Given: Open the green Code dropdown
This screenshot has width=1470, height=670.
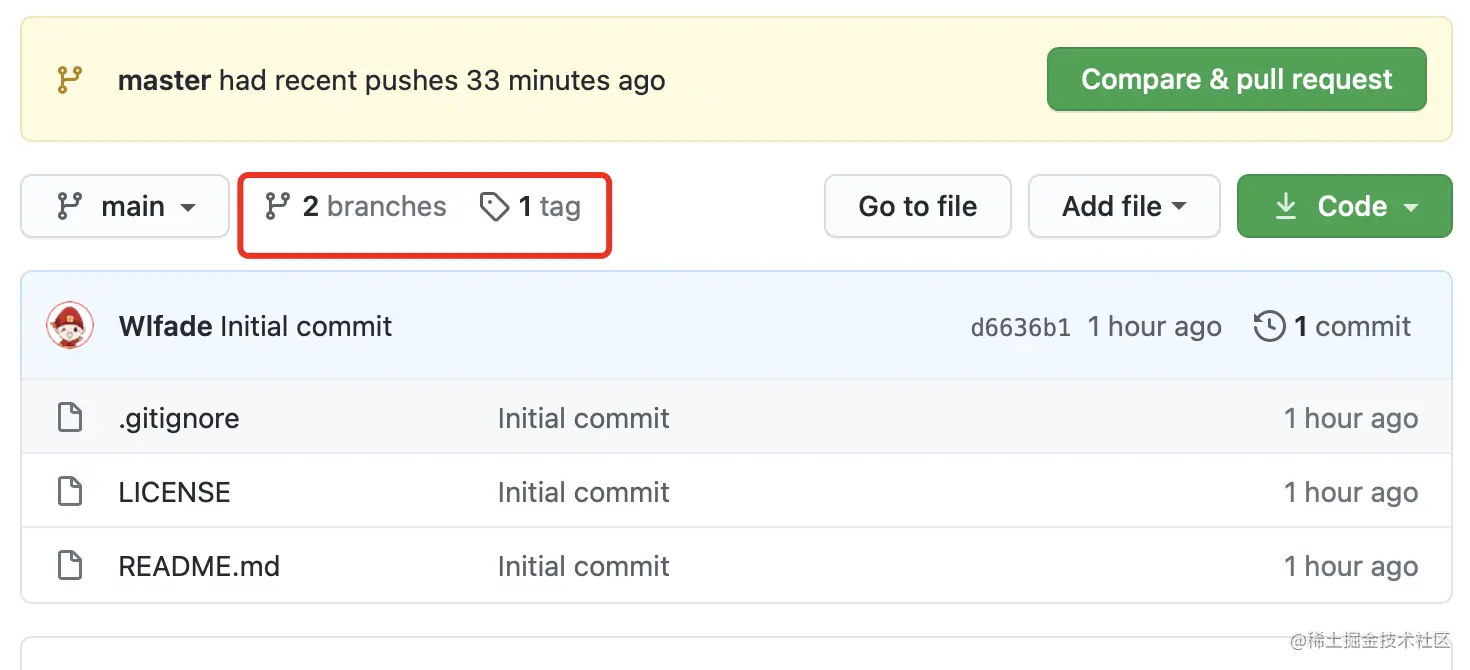Looking at the screenshot, I should (1344, 207).
